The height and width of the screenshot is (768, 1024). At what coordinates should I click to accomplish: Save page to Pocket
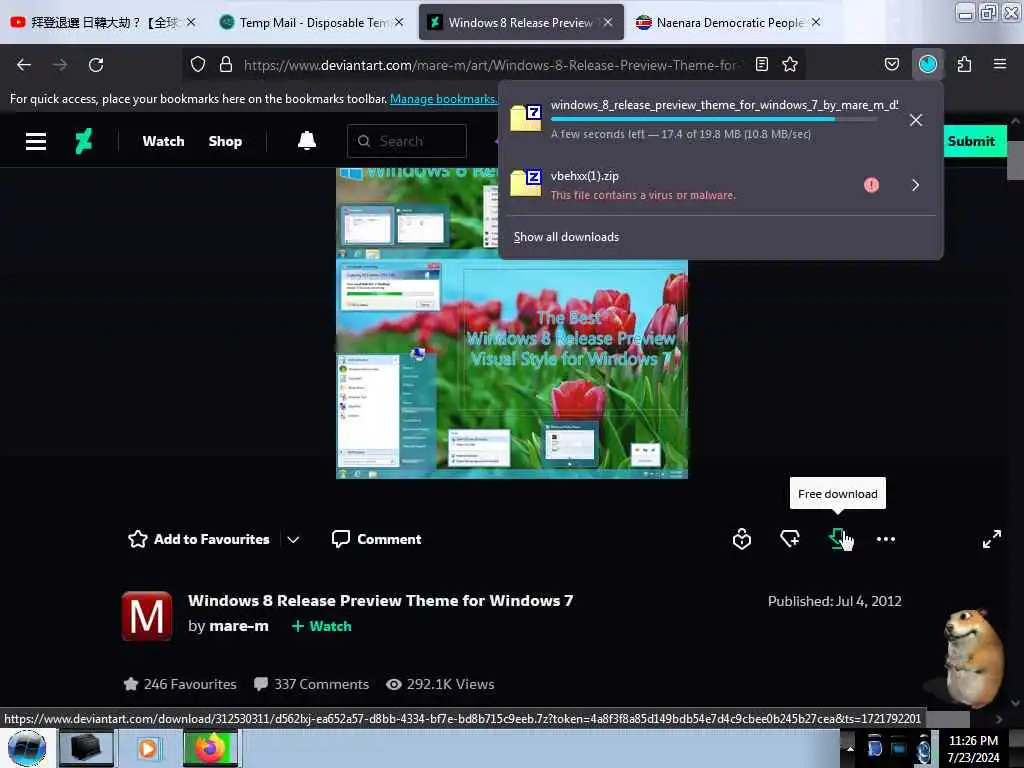pyautogui.click(x=891, y=65)
